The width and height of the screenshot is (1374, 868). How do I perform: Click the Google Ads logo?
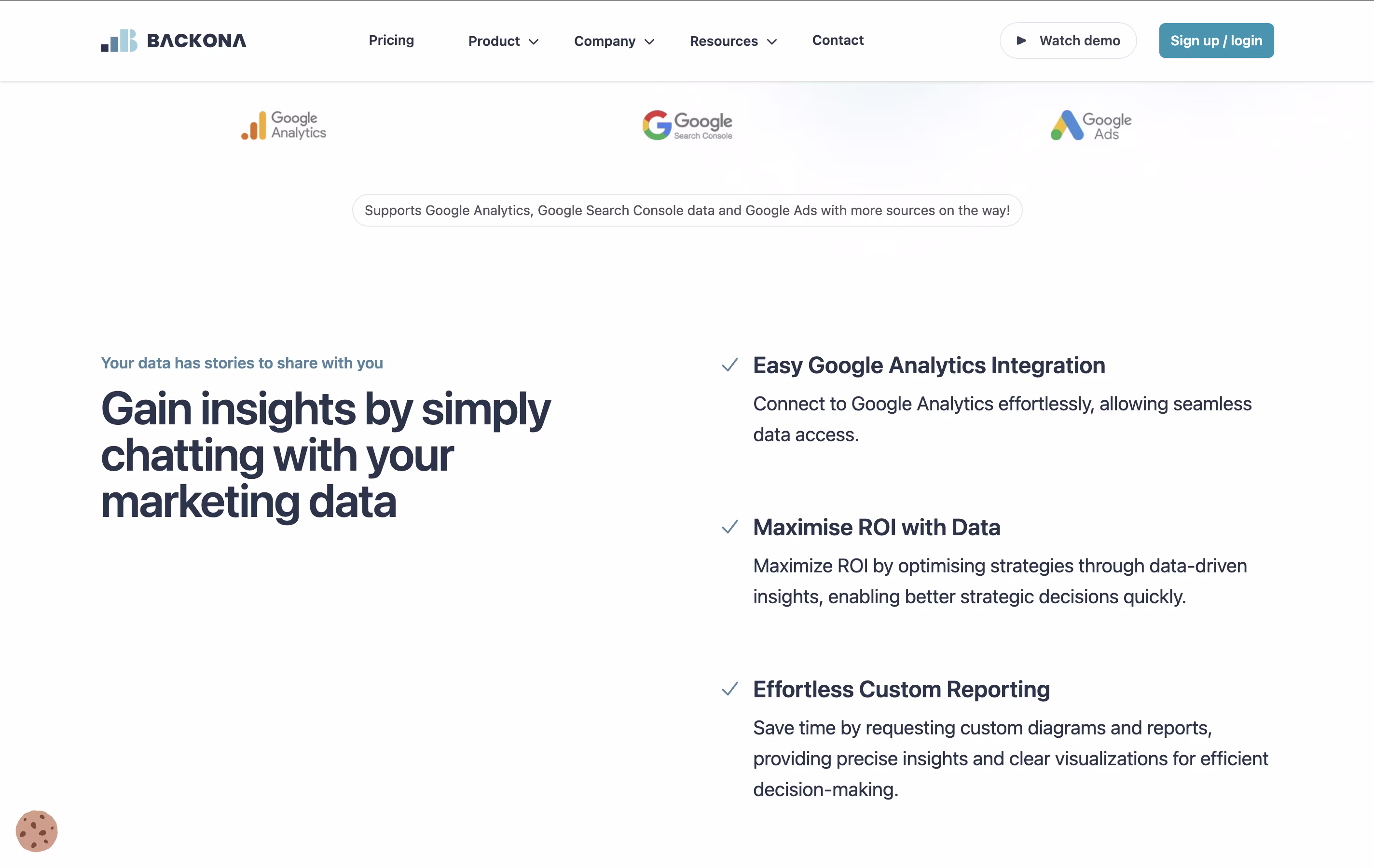point(1090,125)
